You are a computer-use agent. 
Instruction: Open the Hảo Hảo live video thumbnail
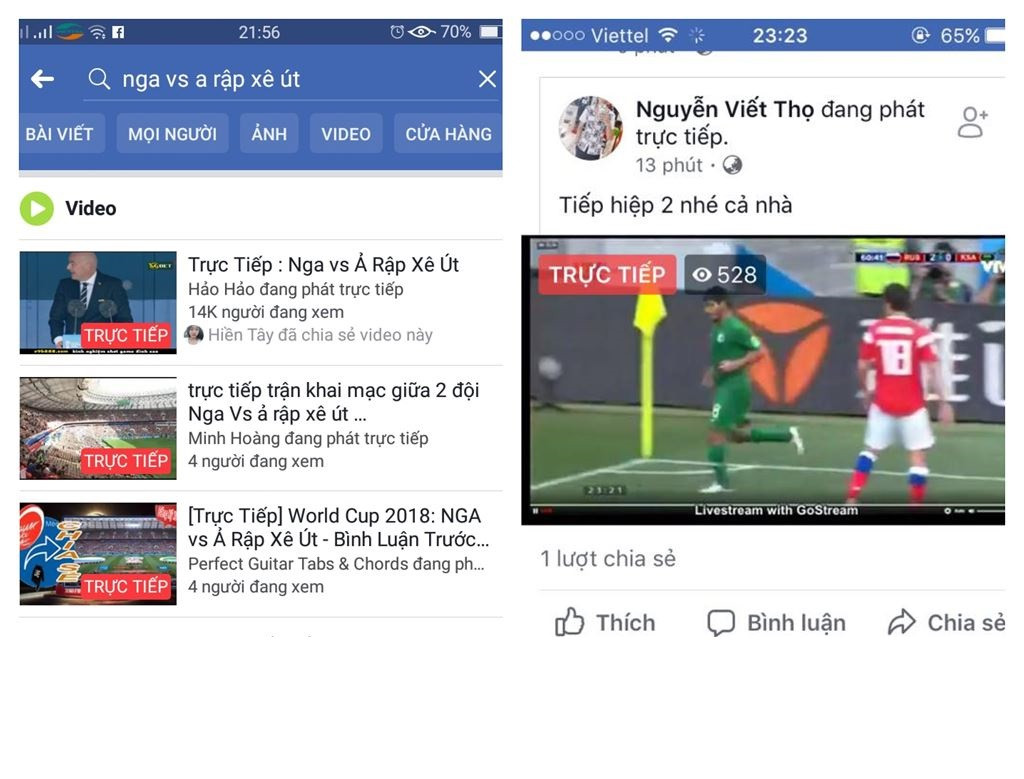[x=98, y=302]
